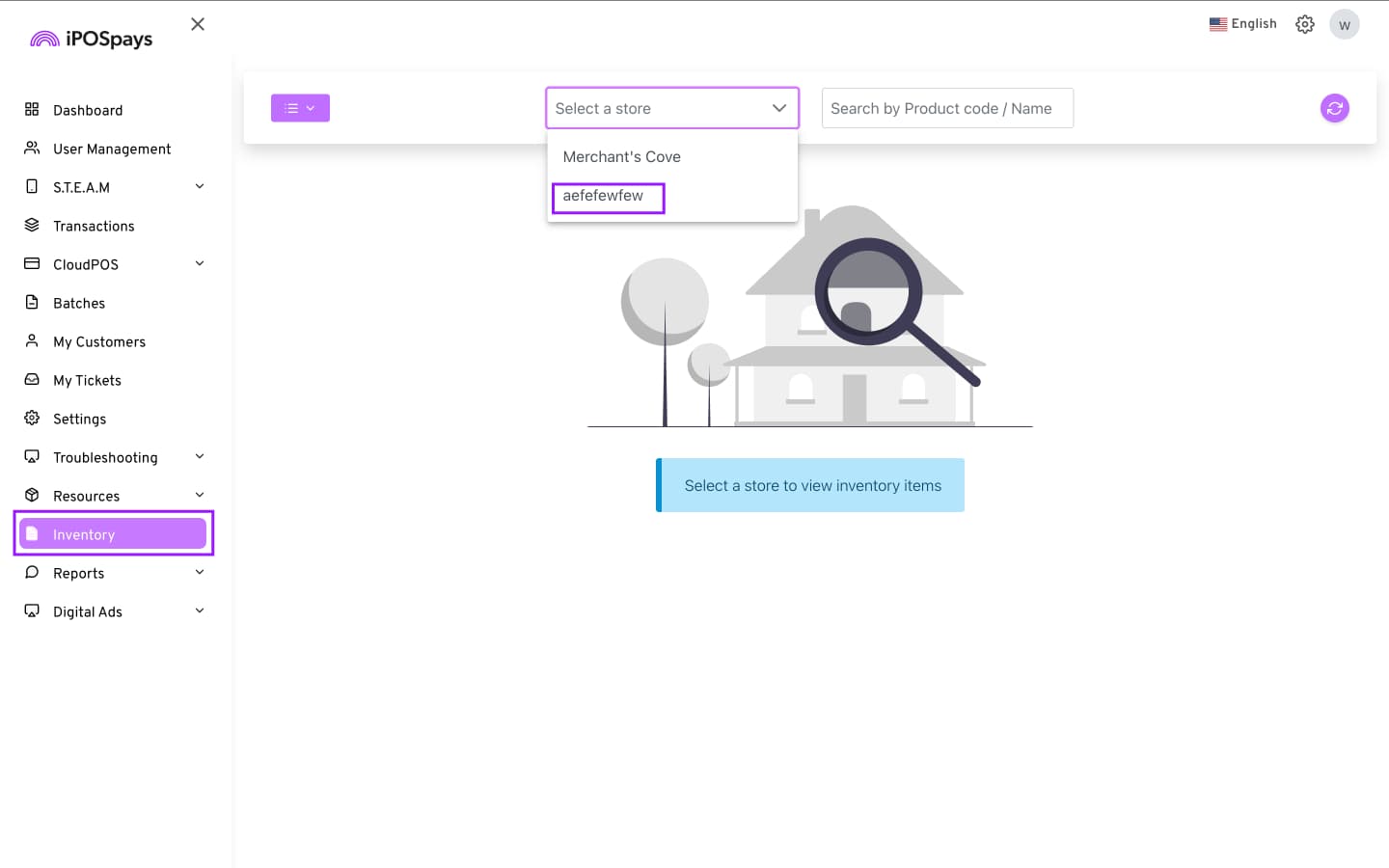Image resolution: width=1389 pixels, height=868 pixels.
Task: Select the 'aefefewfew' store option
Action: tap(604, 196)
